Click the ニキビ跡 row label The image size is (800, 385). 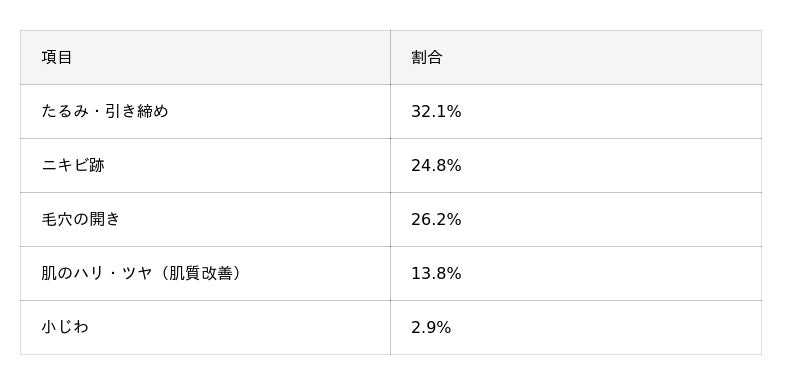pyautogui.click(x=72, y=165)
